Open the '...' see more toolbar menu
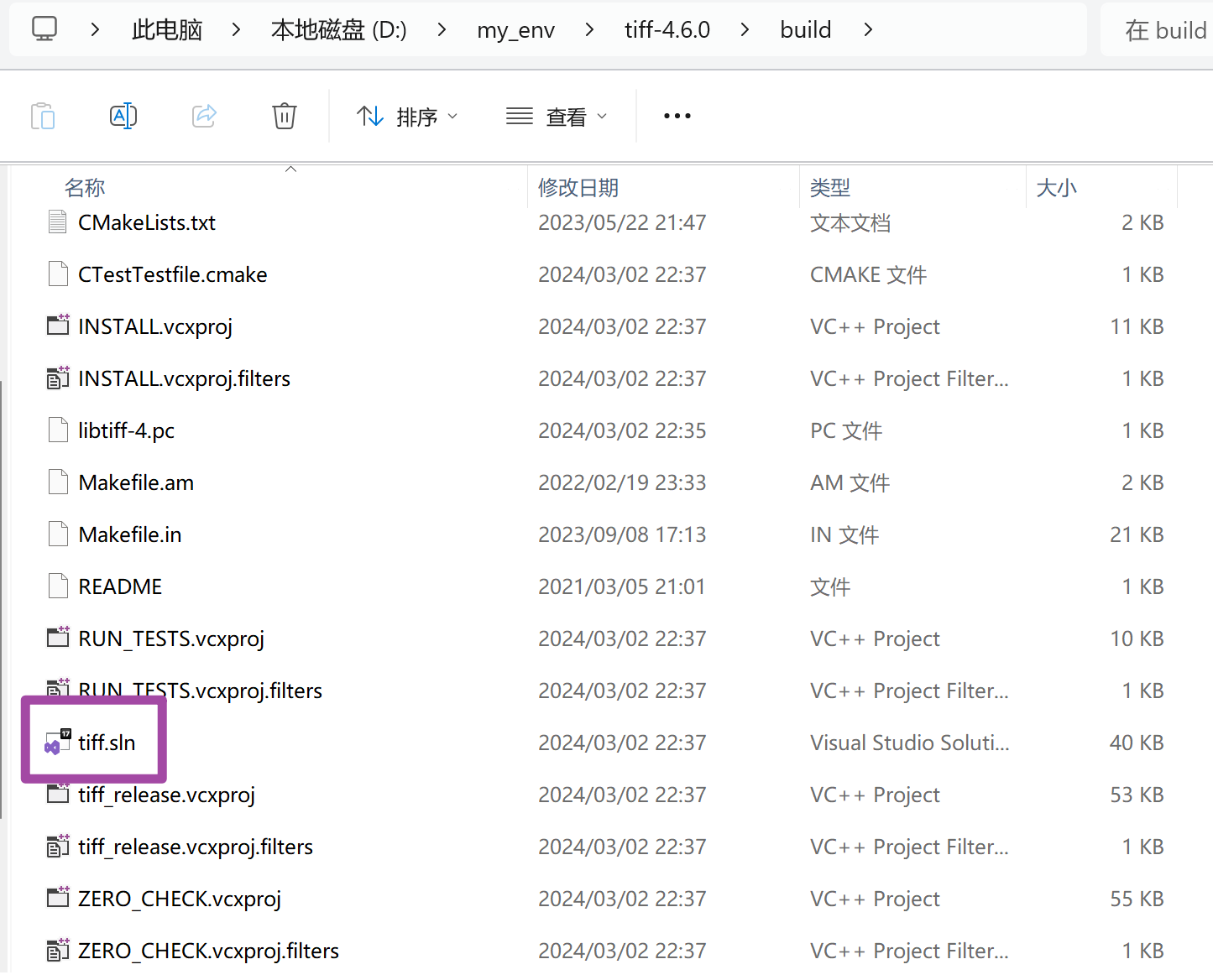 (x=677, y=116)
